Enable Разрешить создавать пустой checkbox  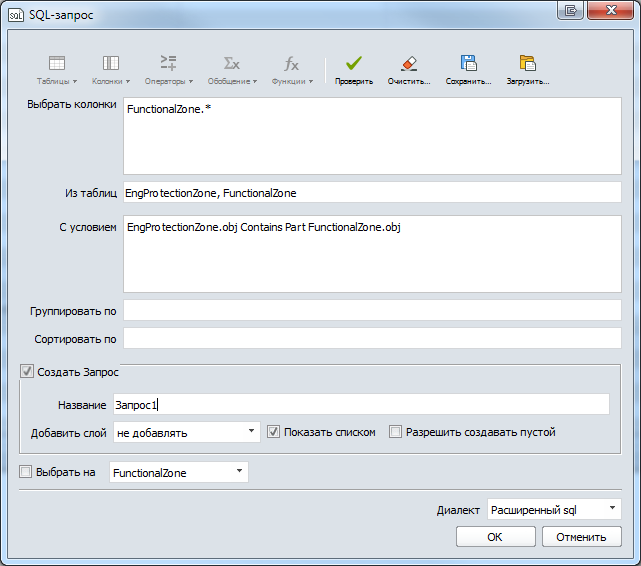click(396, 432)
